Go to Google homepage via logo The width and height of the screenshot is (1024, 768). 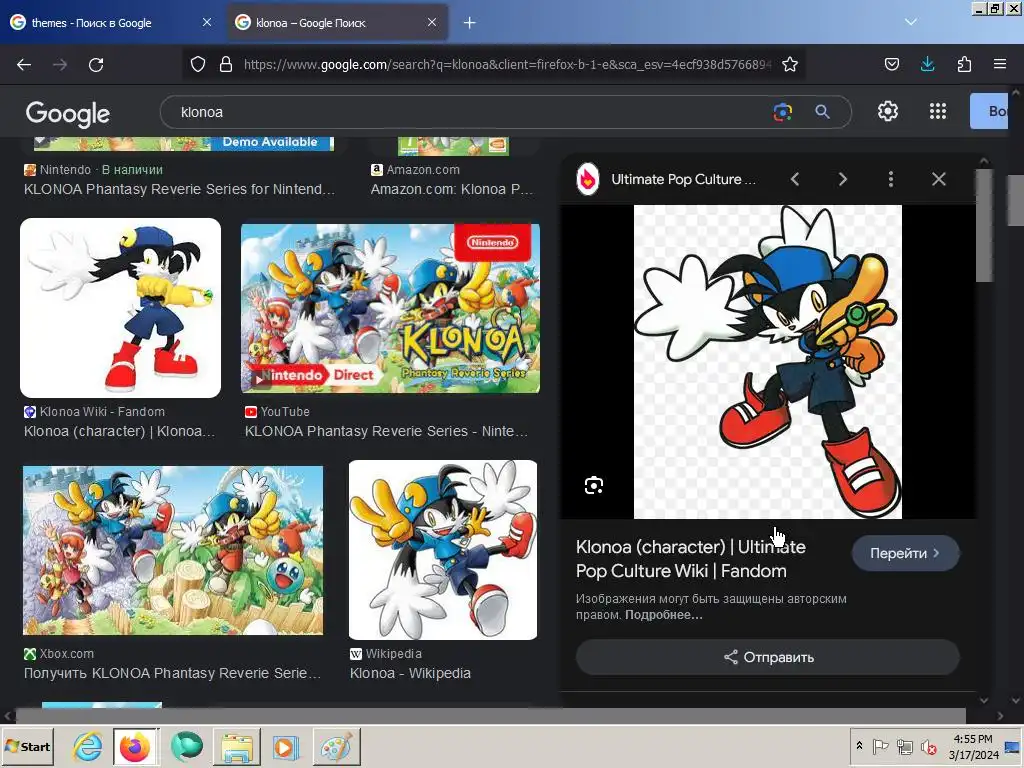point(68,114)
